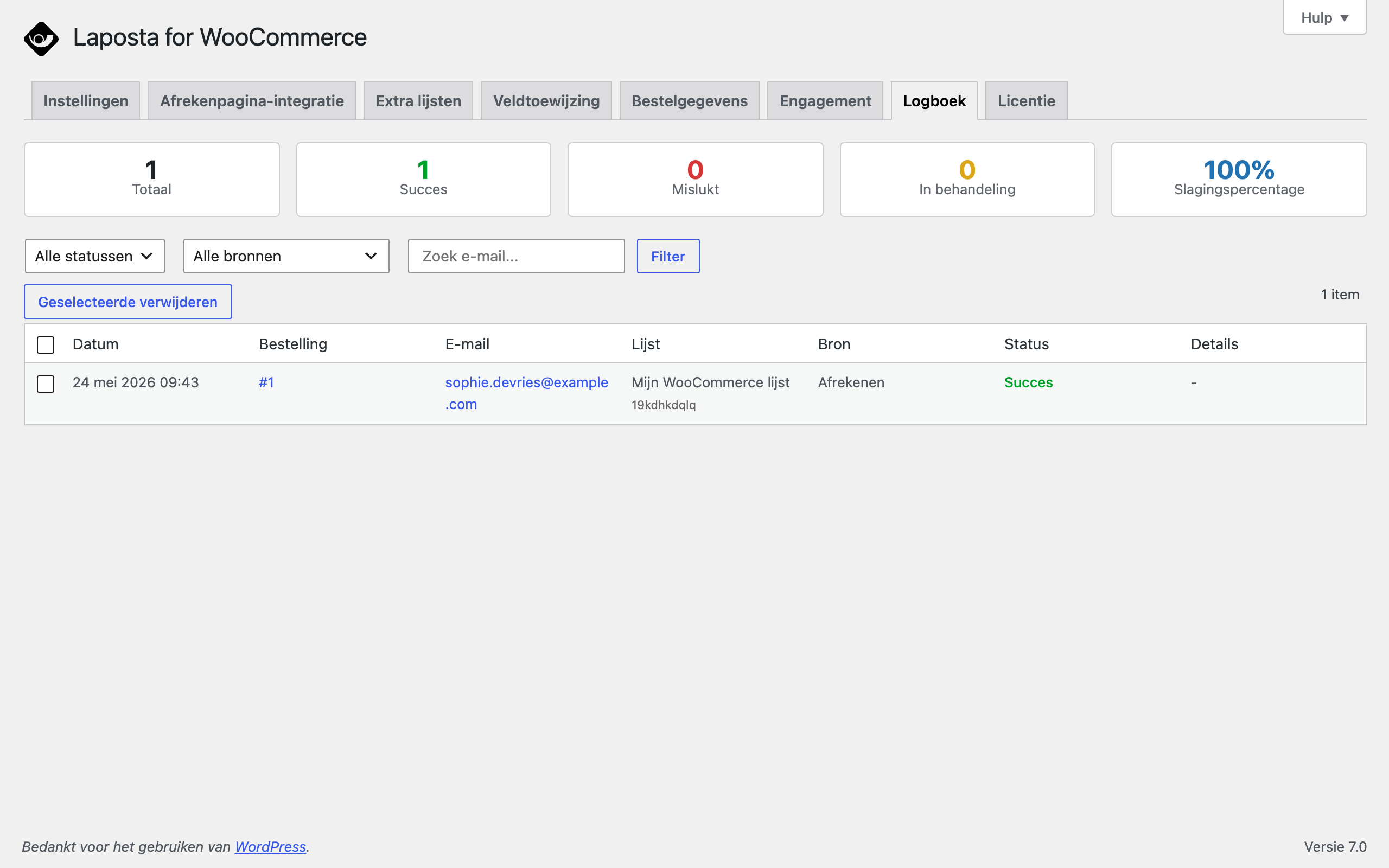Click the Slagingspercentage 100% stat card
1389x868 pixels.
pos(1239,180)
